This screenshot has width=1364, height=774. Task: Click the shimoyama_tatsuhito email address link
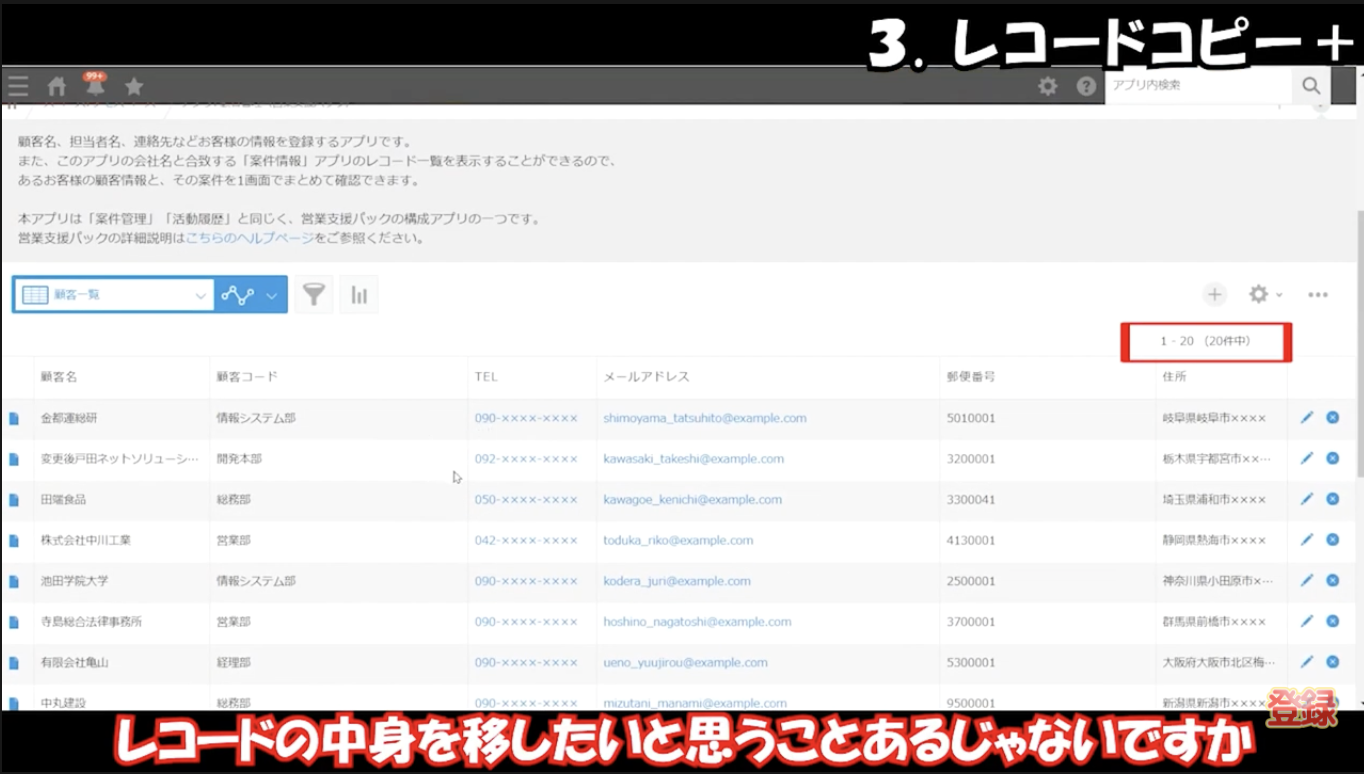[703, 418]
